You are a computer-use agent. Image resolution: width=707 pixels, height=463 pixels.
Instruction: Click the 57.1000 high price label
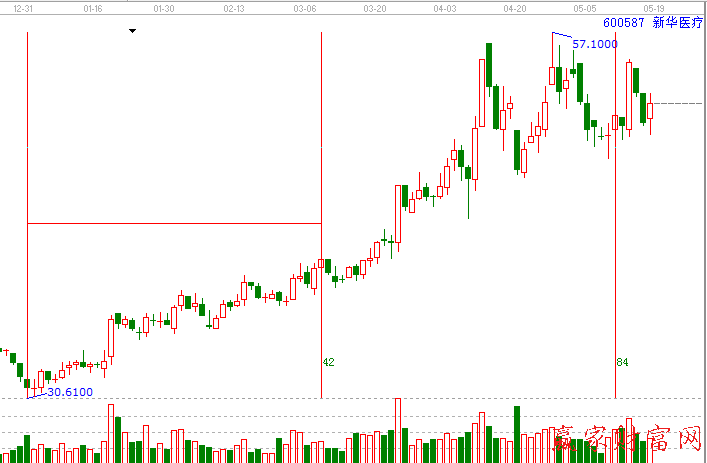594,44
